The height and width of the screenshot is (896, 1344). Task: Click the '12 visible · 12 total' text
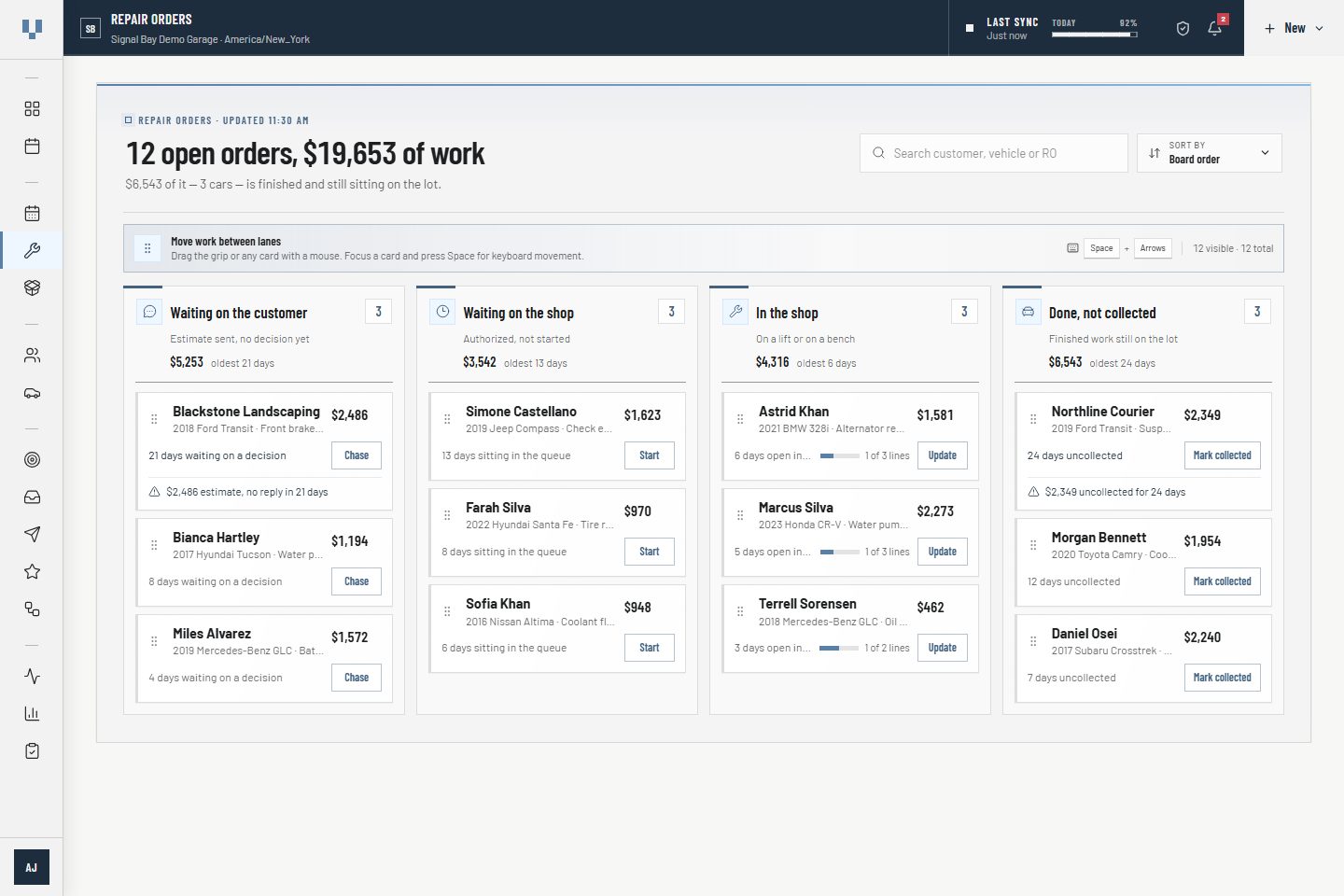(1233, 248)
